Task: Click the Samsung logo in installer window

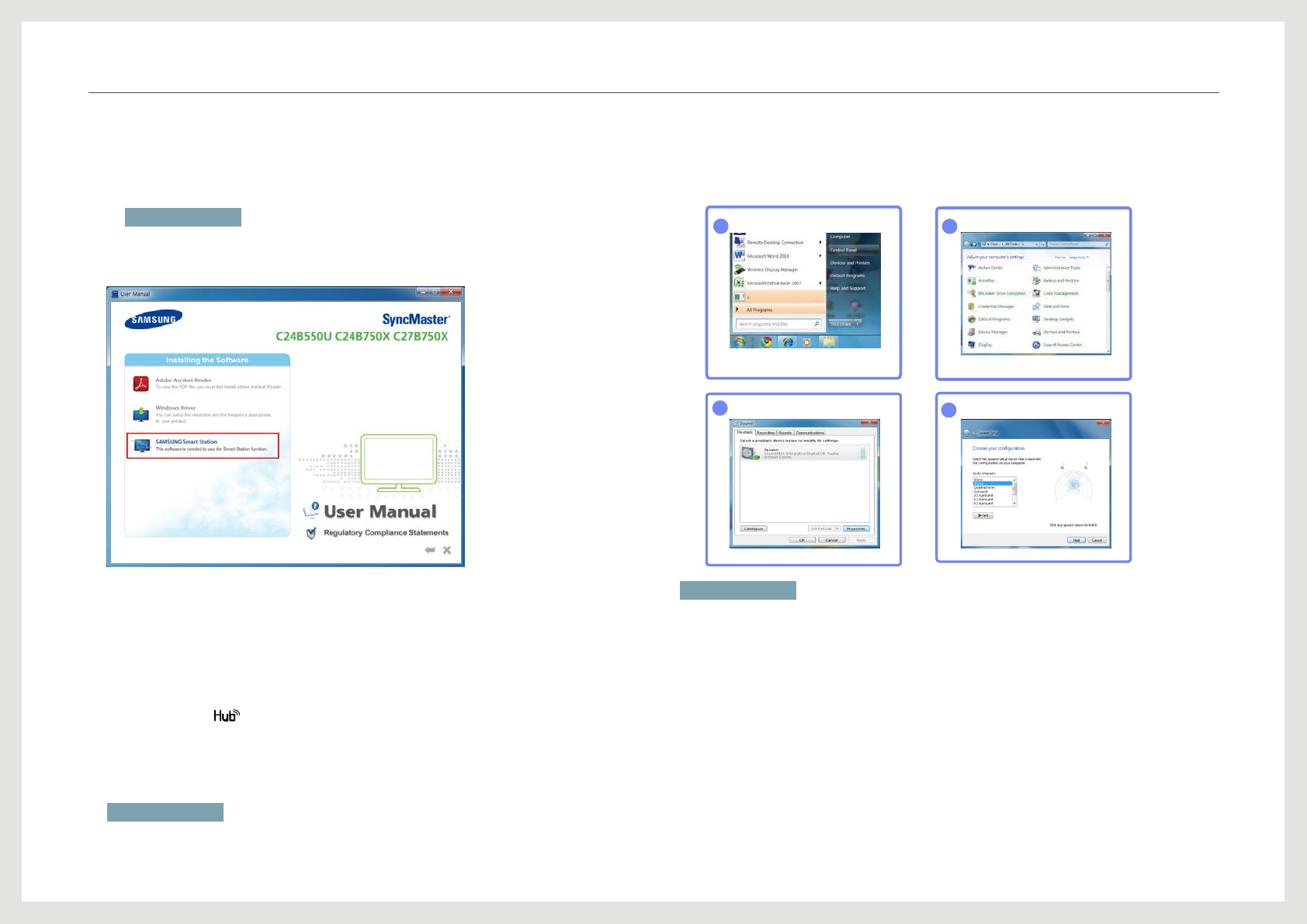Action: pos(154,320)
